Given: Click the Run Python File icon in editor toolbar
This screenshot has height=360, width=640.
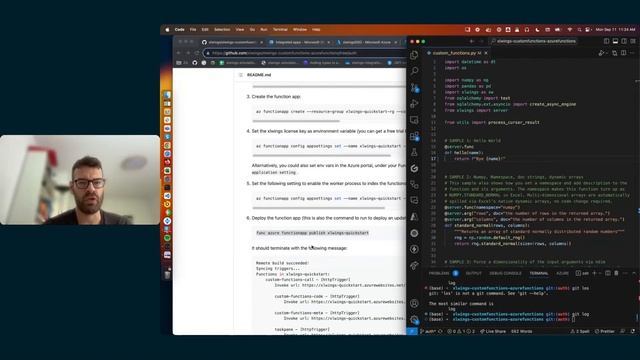Looking at the screenshot, I should pos(601,53).
